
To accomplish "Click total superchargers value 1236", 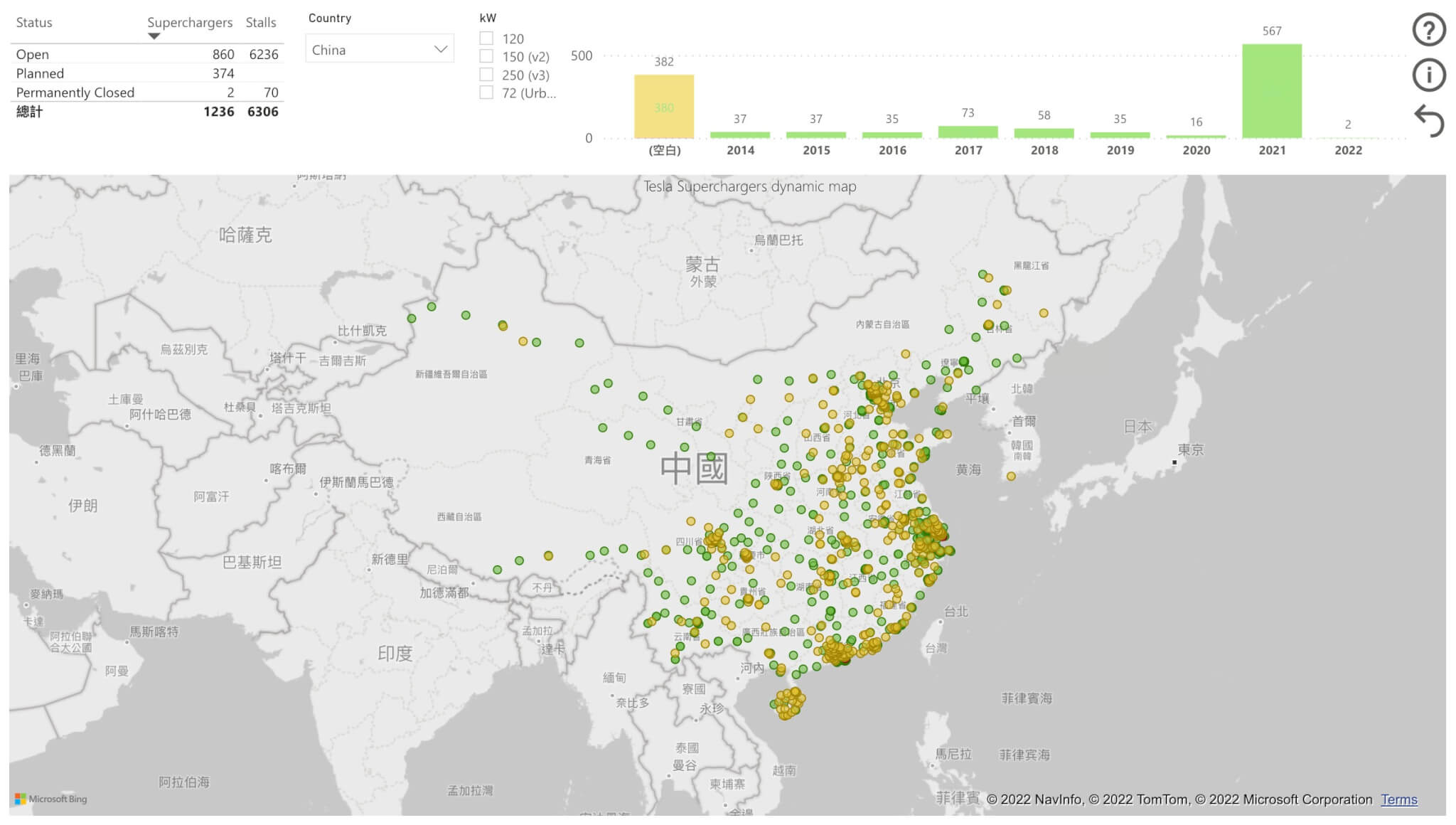I will (x=218, y=112).
